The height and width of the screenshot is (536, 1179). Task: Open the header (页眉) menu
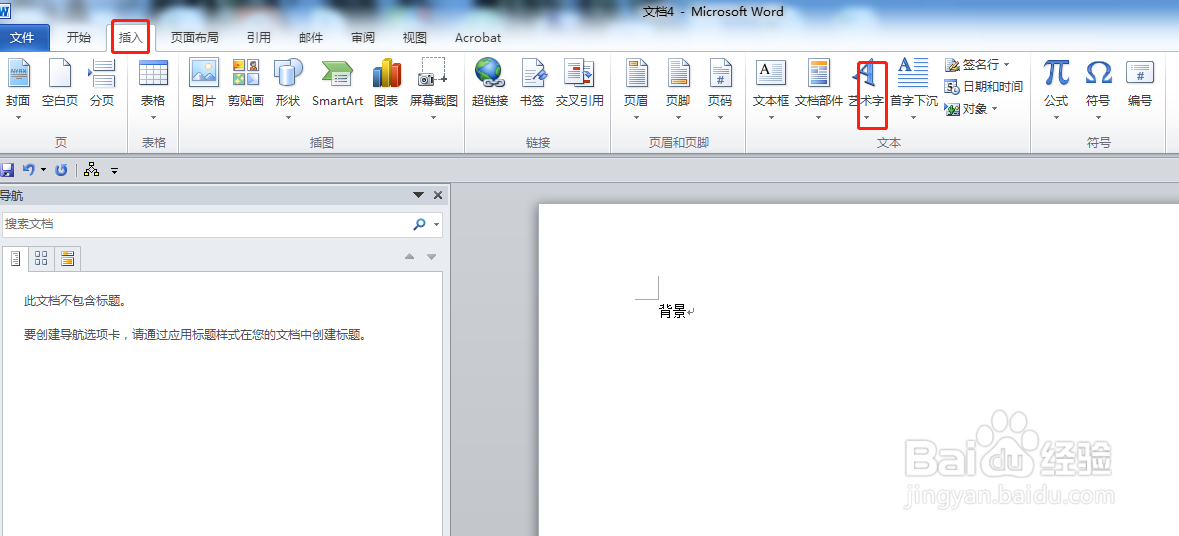click(x=636, y=89)
